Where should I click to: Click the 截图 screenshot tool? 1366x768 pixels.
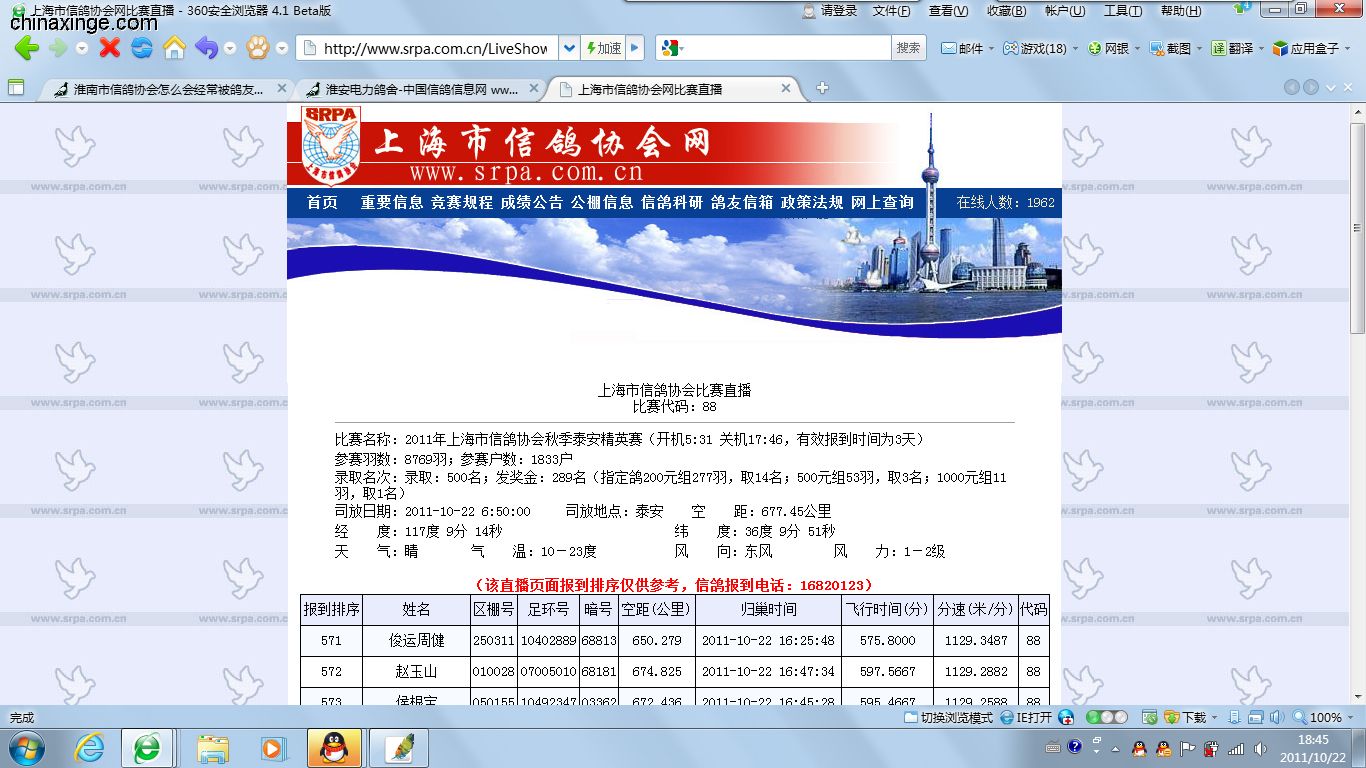click(x=1175, y=48)
